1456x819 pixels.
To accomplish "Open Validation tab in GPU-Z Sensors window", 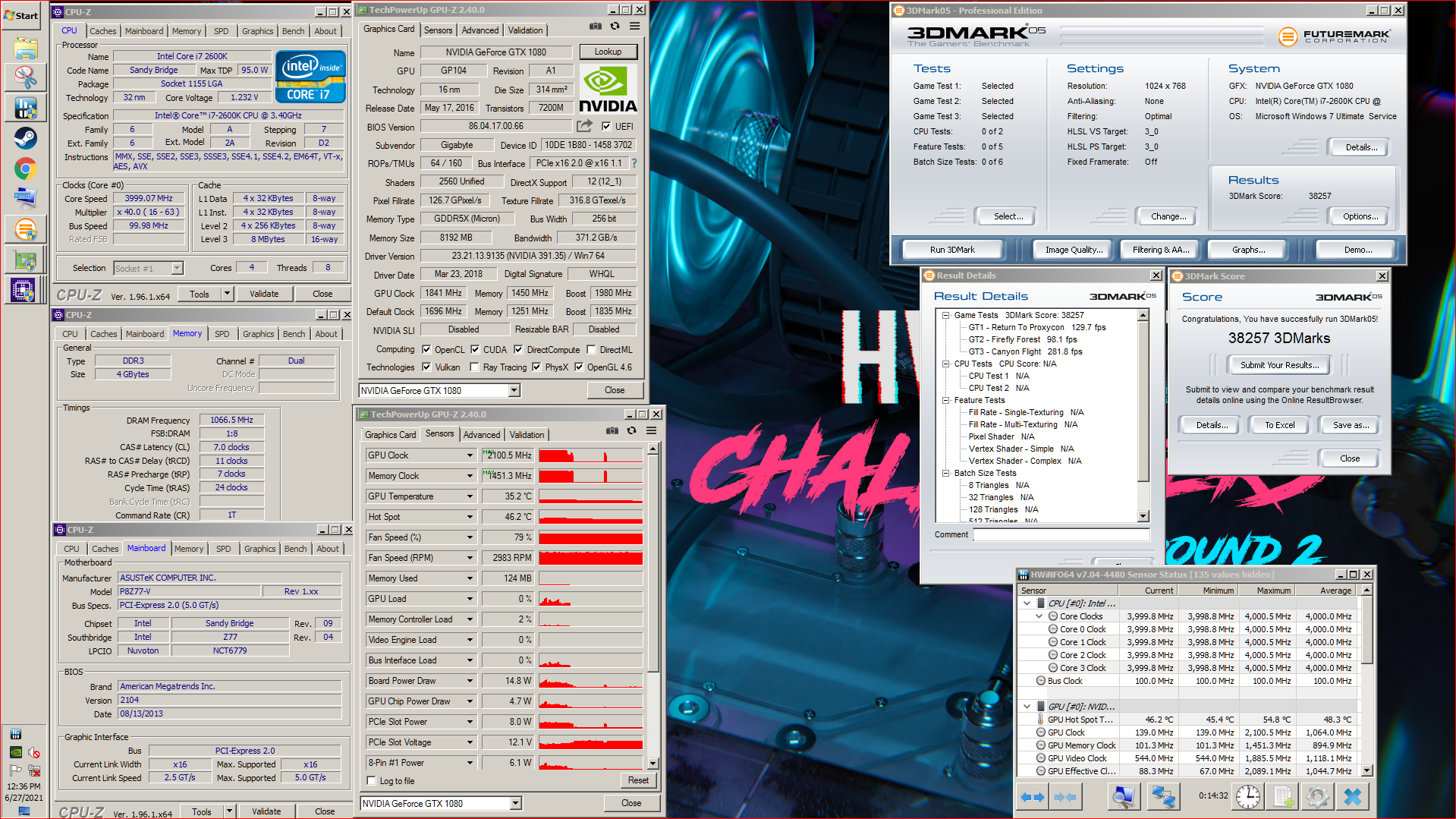I will coord(527,435).
